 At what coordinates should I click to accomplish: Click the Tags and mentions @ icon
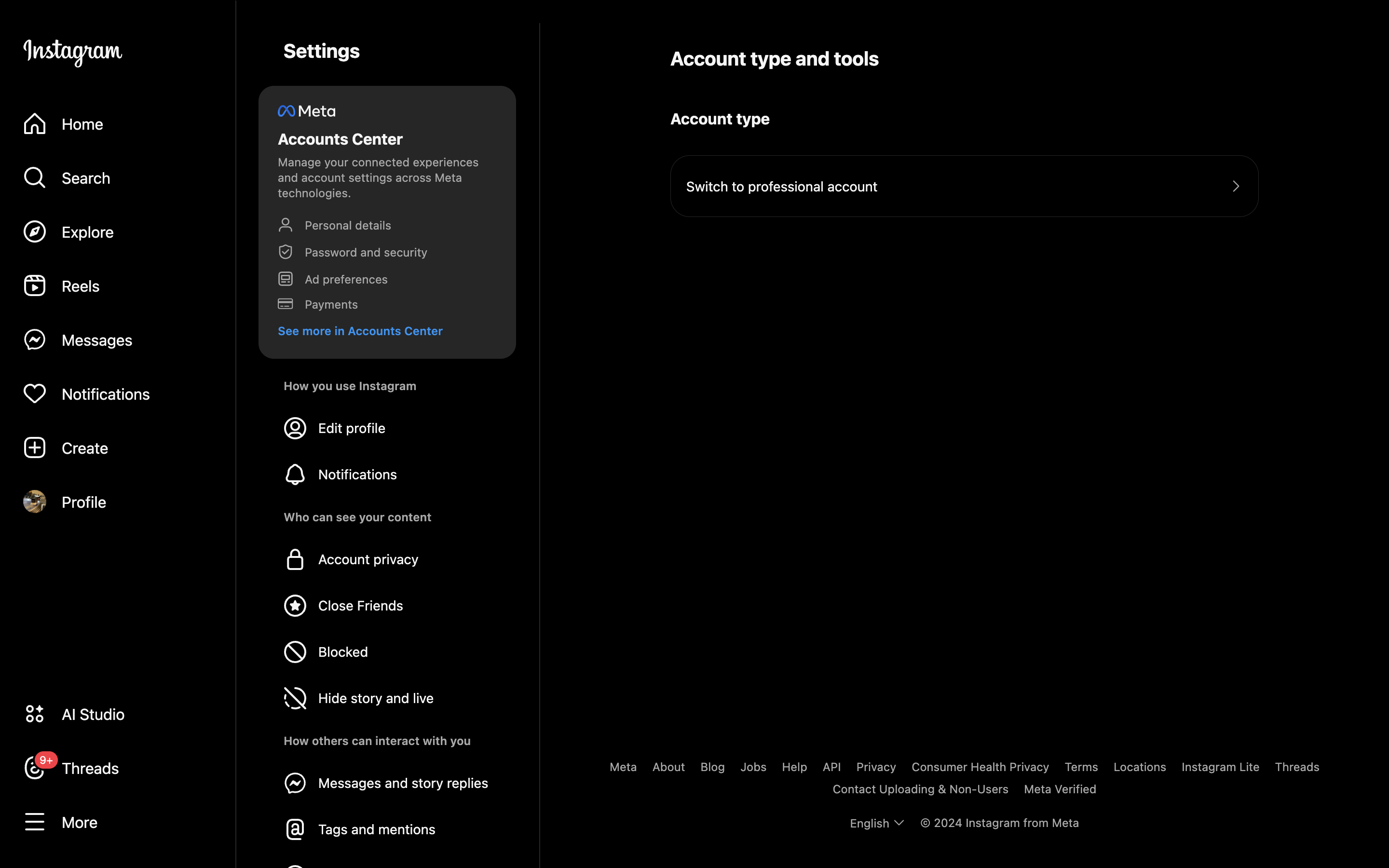[295, 829]
